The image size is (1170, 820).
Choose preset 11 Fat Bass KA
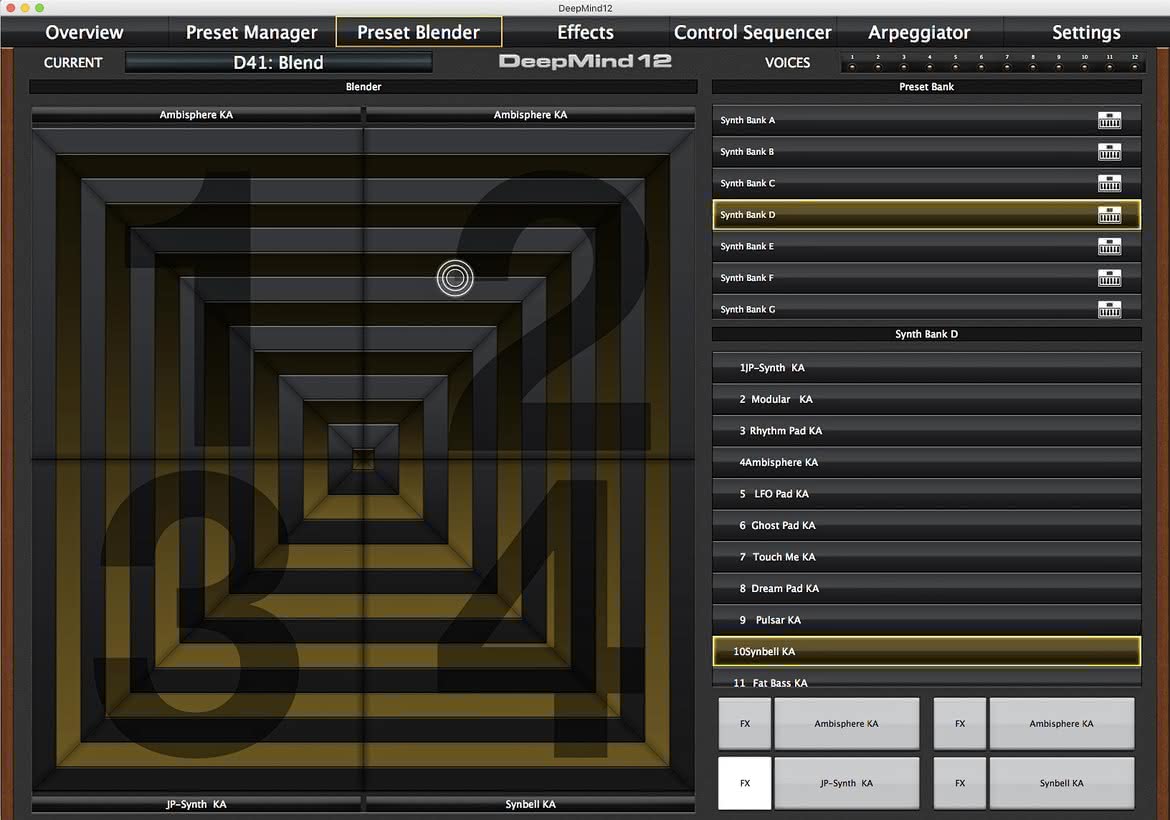[x=927, y=679]
